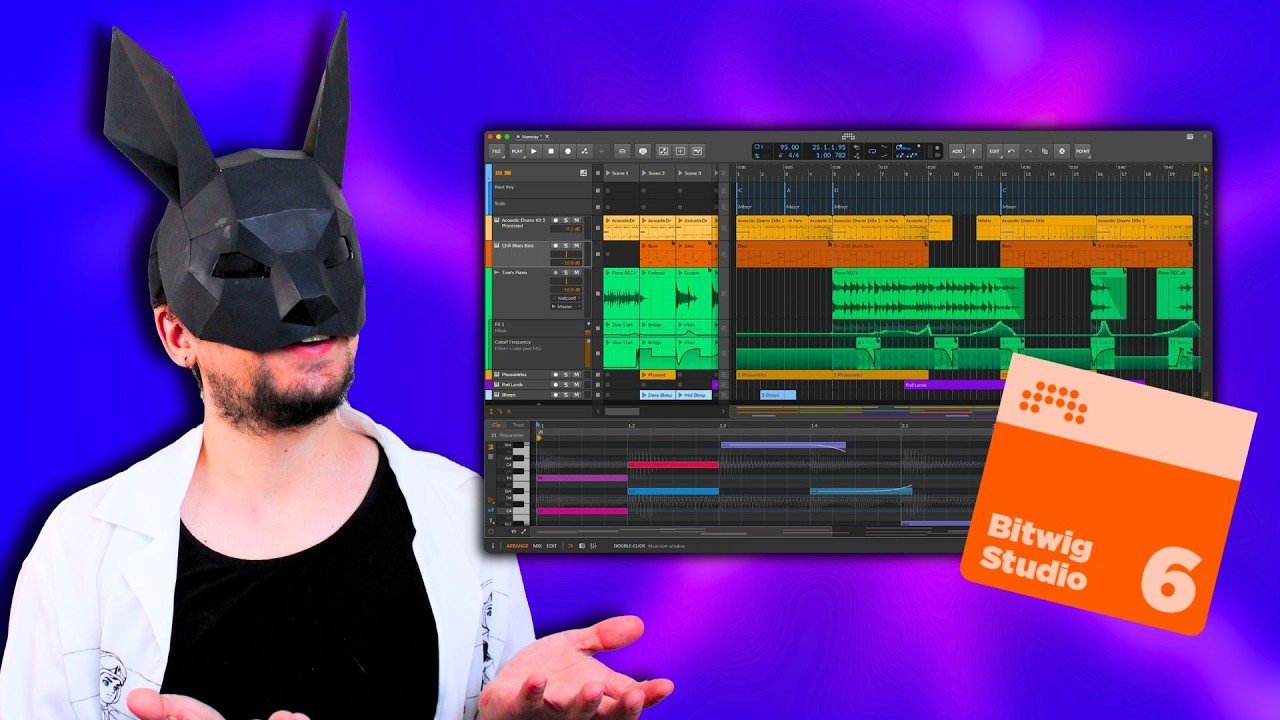Screen dimensions: 1280x720
Task: Click the global Record button
Action: click(x=568, y=151)
